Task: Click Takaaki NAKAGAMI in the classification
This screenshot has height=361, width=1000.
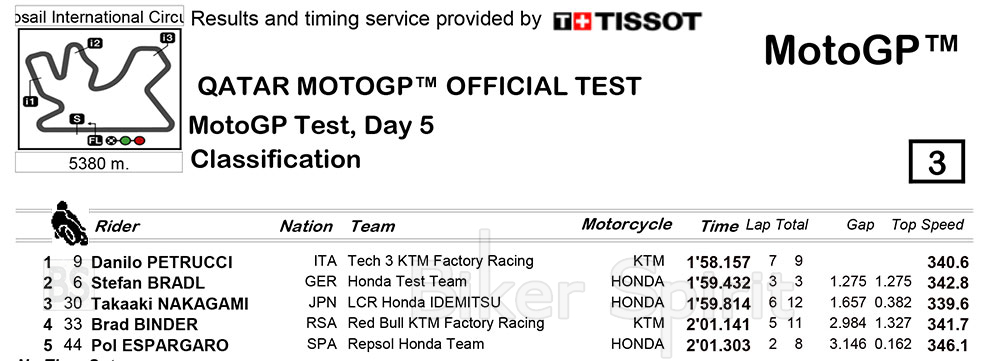Action: (x=170, y=304)
